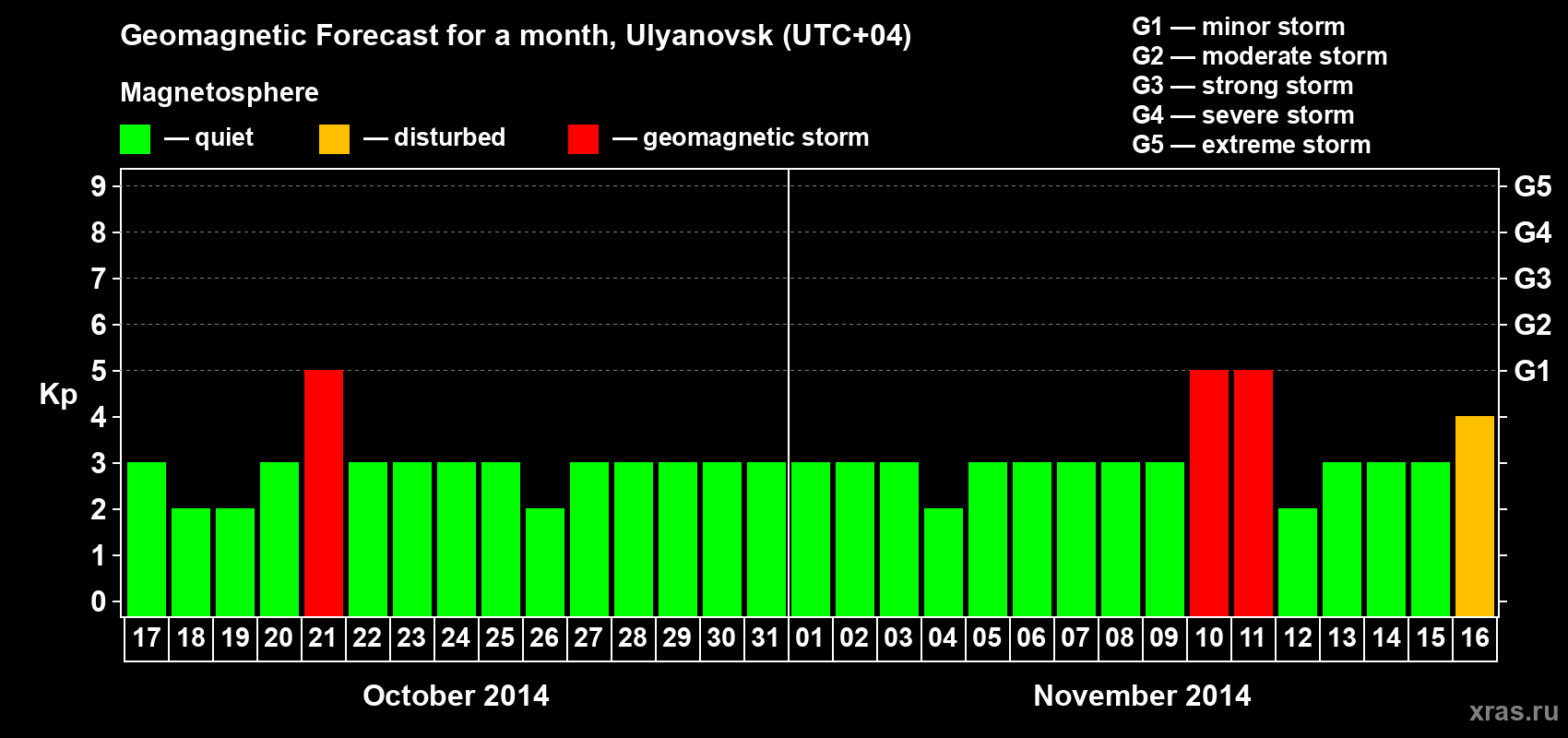The height and width of the screenshot is (738, 1568).
Task: Click the G1 right axis label
Action: point(1532,371)
